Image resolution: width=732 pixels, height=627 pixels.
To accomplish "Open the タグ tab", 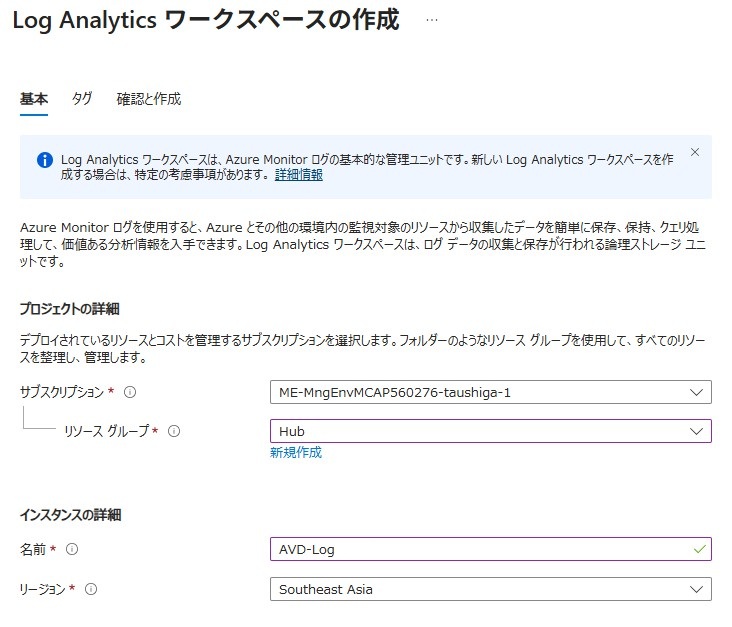I will [x=82, y=99].
